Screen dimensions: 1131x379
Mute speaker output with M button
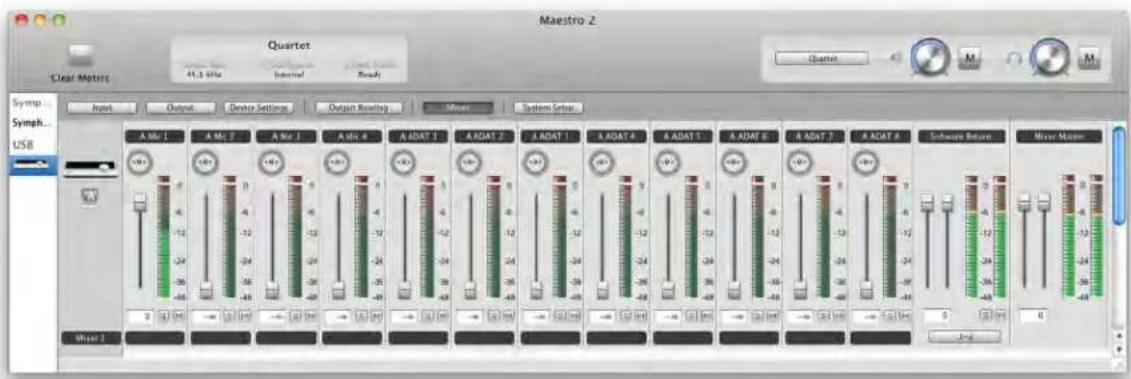coord(970,58)
